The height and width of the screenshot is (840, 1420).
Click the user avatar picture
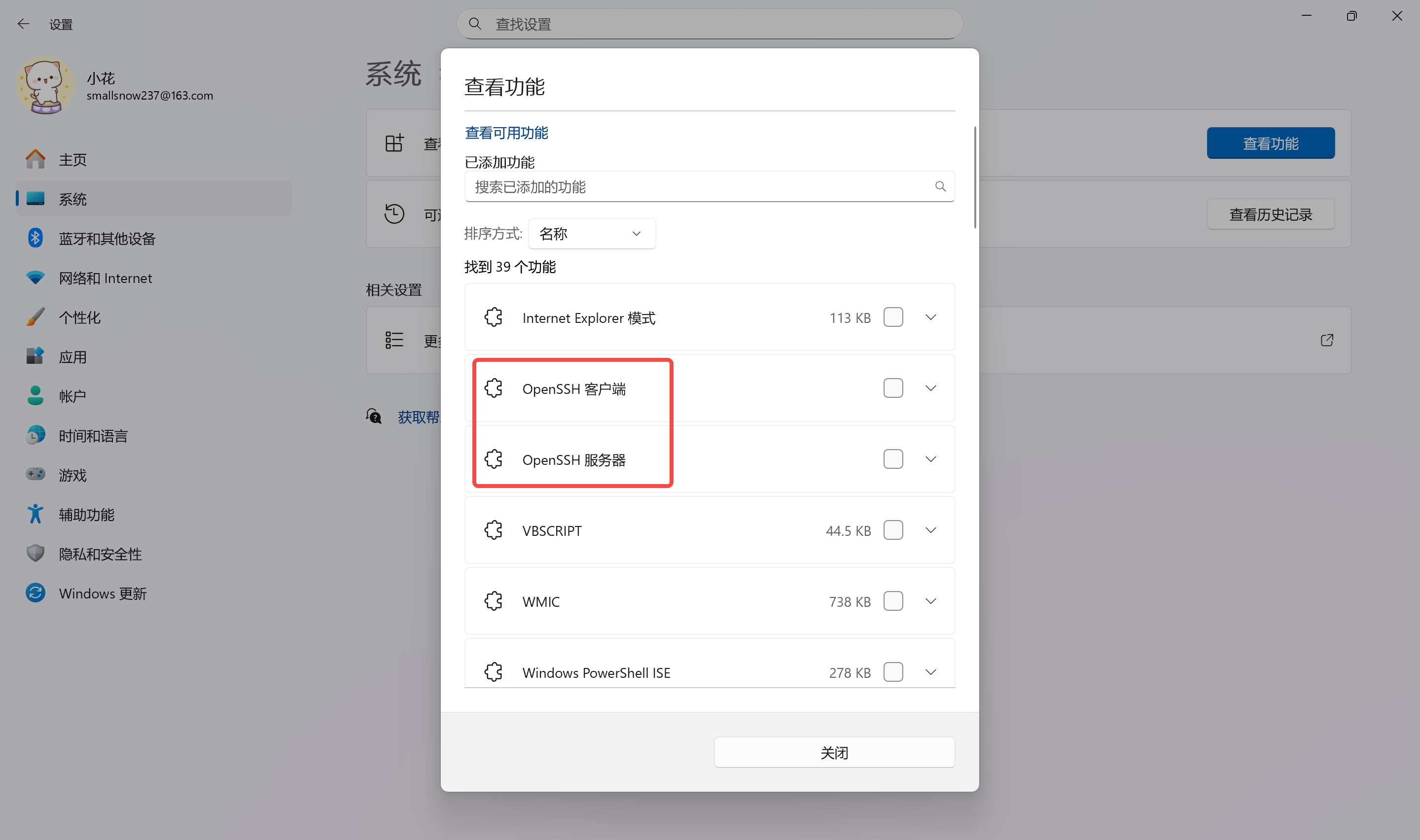pyautogui.click(x=45, y=86)
